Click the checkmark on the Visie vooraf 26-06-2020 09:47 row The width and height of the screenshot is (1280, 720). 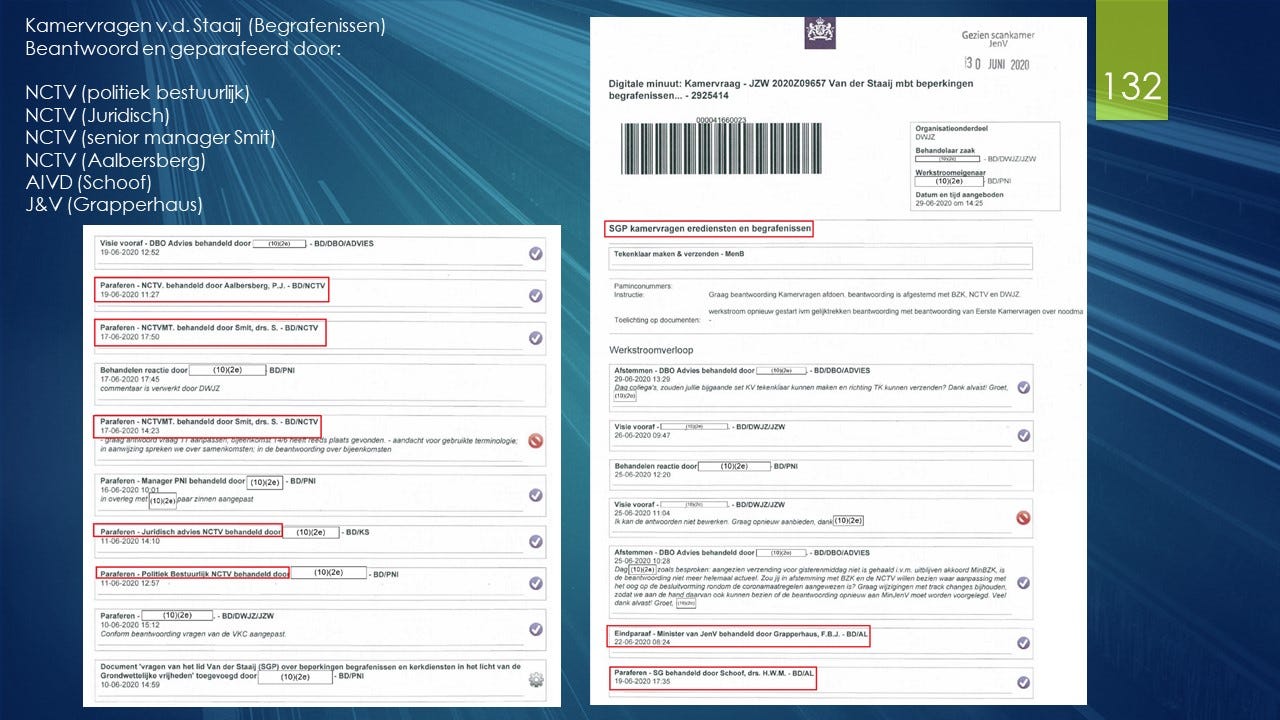(1023, 435)
